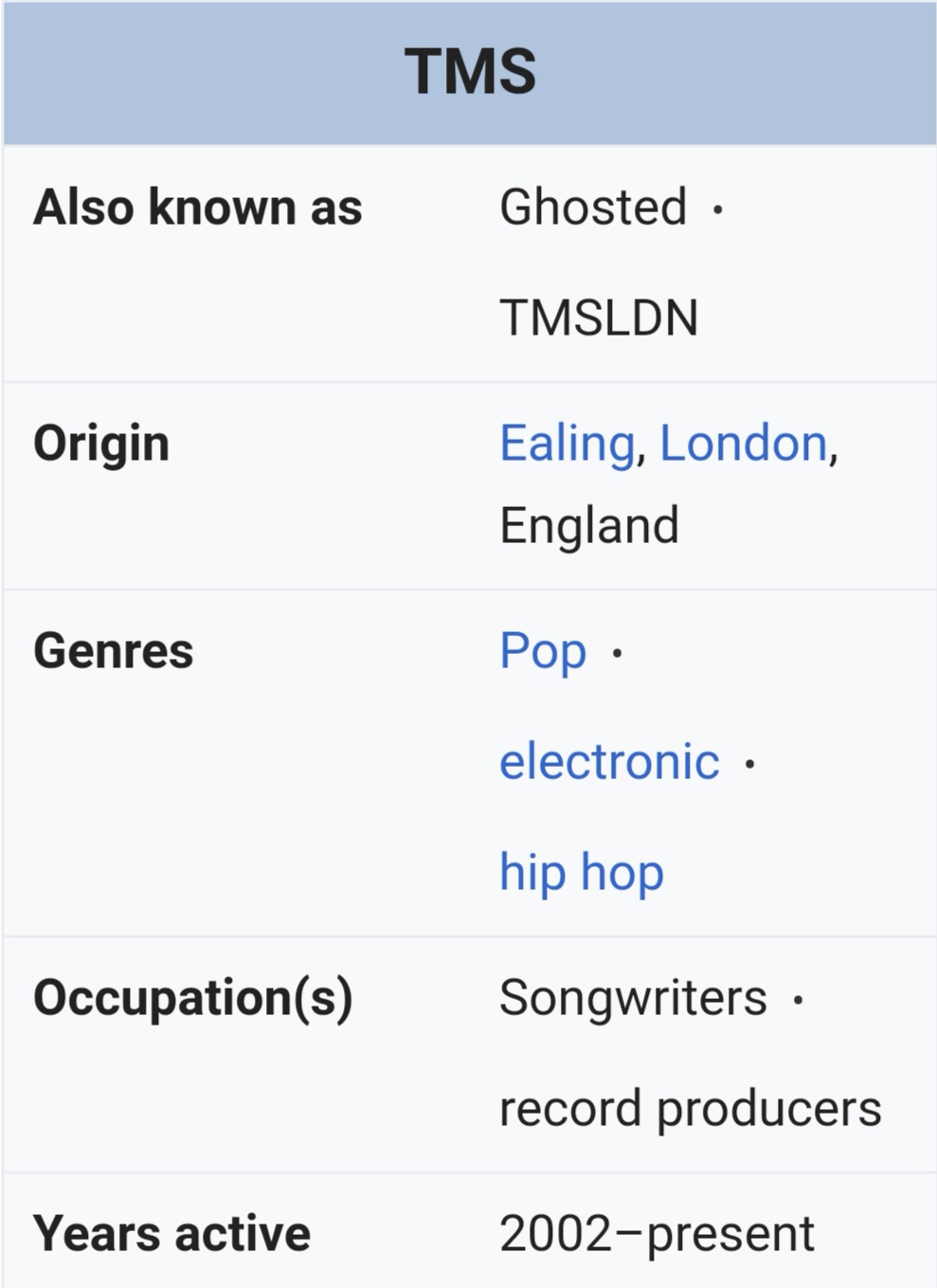Click the TMS infobox title
937x1288 pixels.
470,72
